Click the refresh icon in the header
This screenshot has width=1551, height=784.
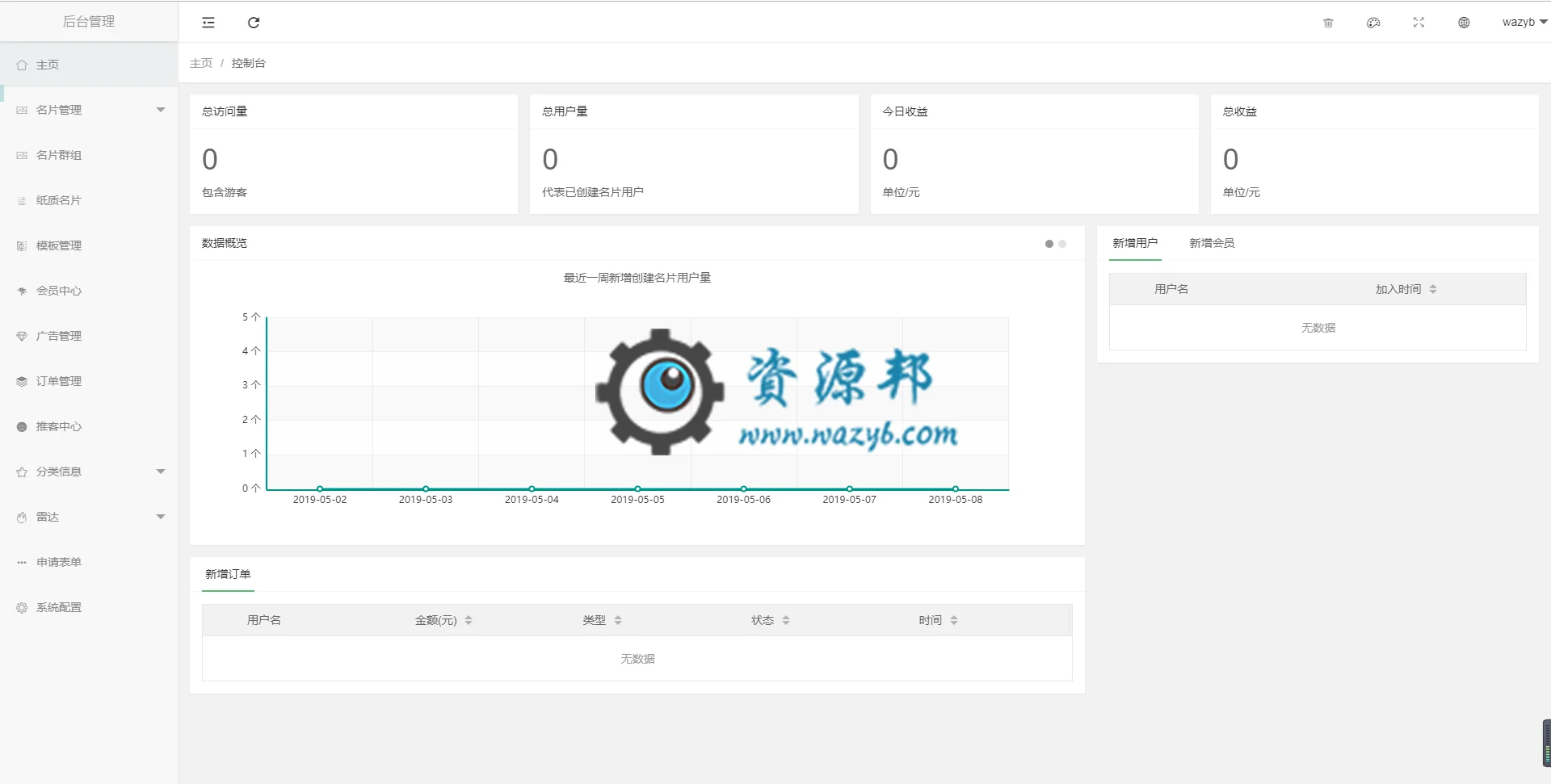[x=254, y=23]
